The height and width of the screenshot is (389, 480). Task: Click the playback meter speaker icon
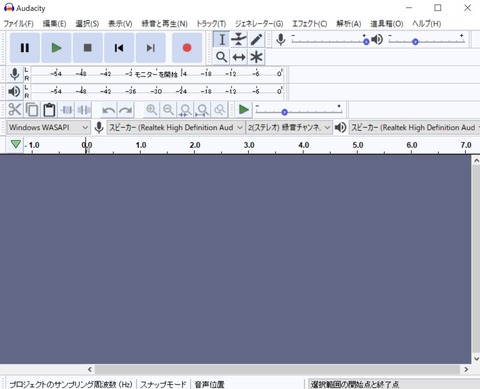(x=14, y=91)
